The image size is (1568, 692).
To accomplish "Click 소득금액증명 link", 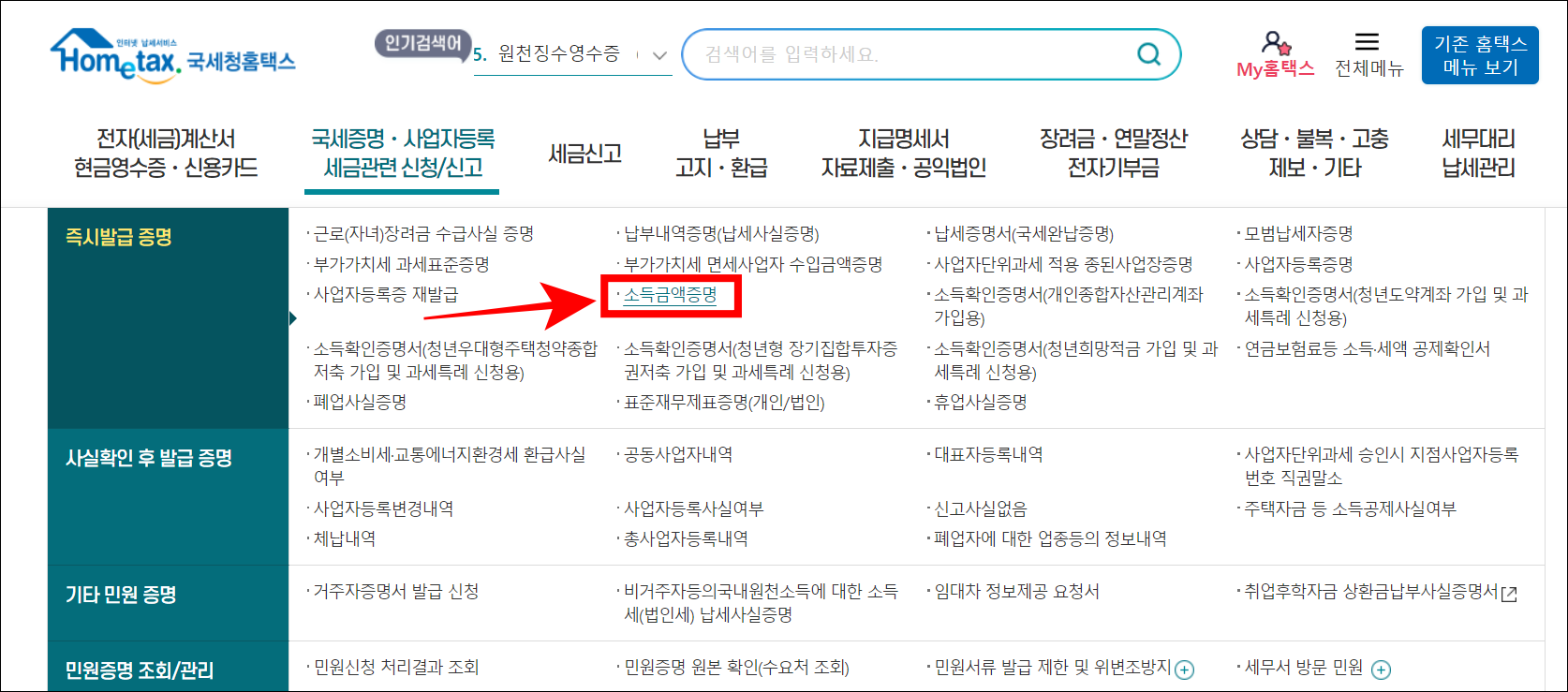I will click(x=671, y=295).
